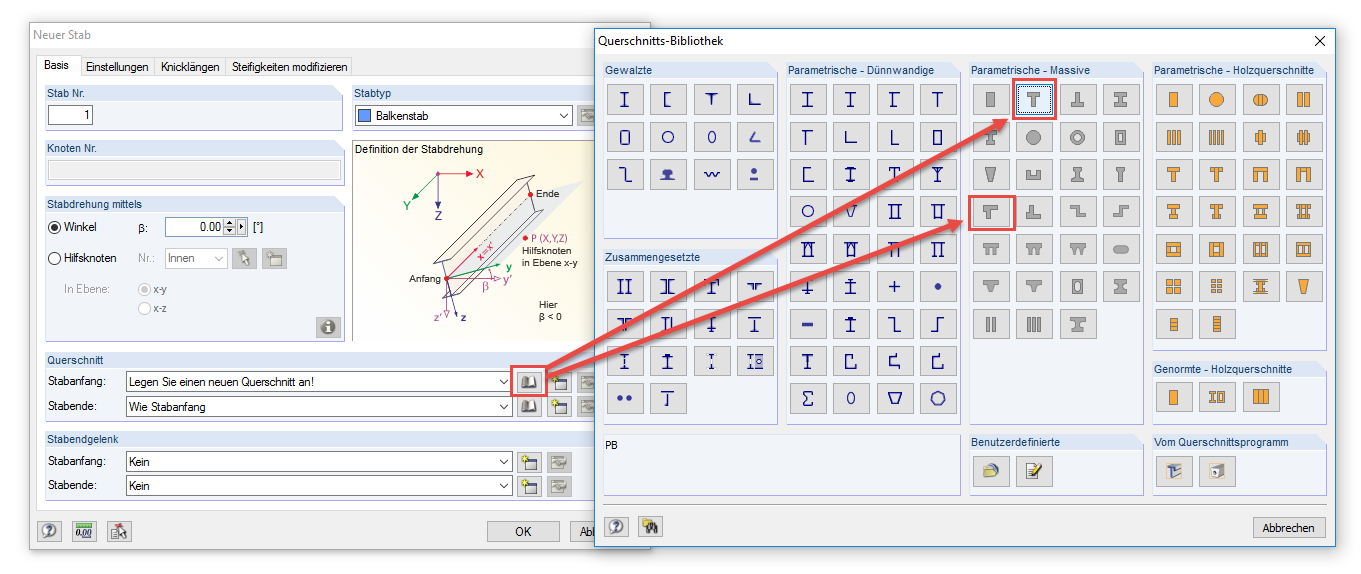Select rolled channel section in Gewalzte

tap(668, 100)
